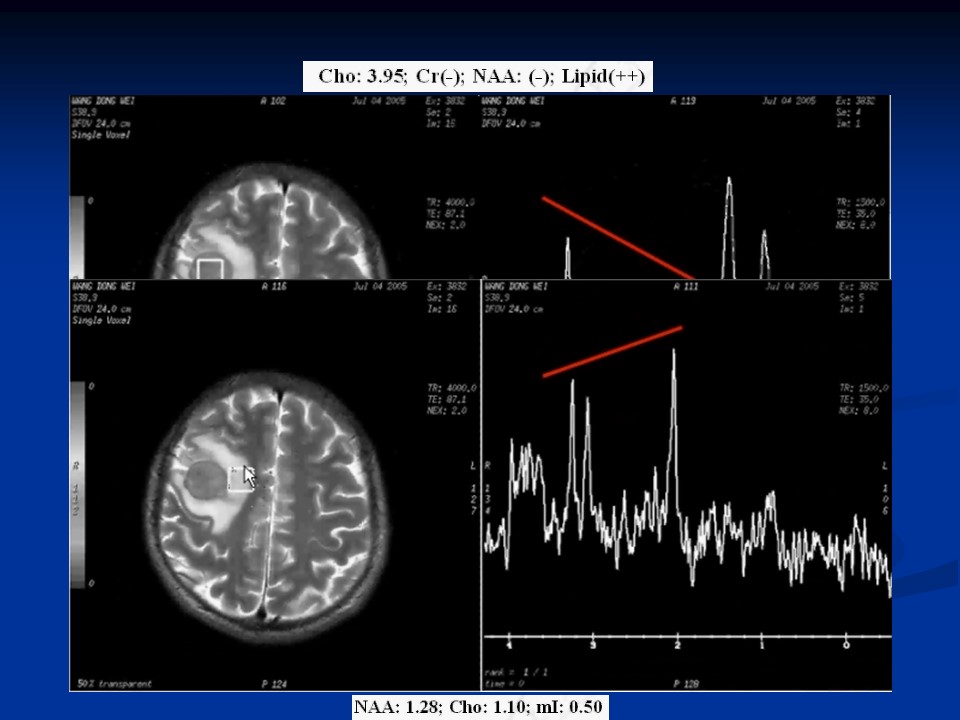Select the red line in the upper spectrum panel
This screenshot has width=960, height=720.
pos(618,238)
